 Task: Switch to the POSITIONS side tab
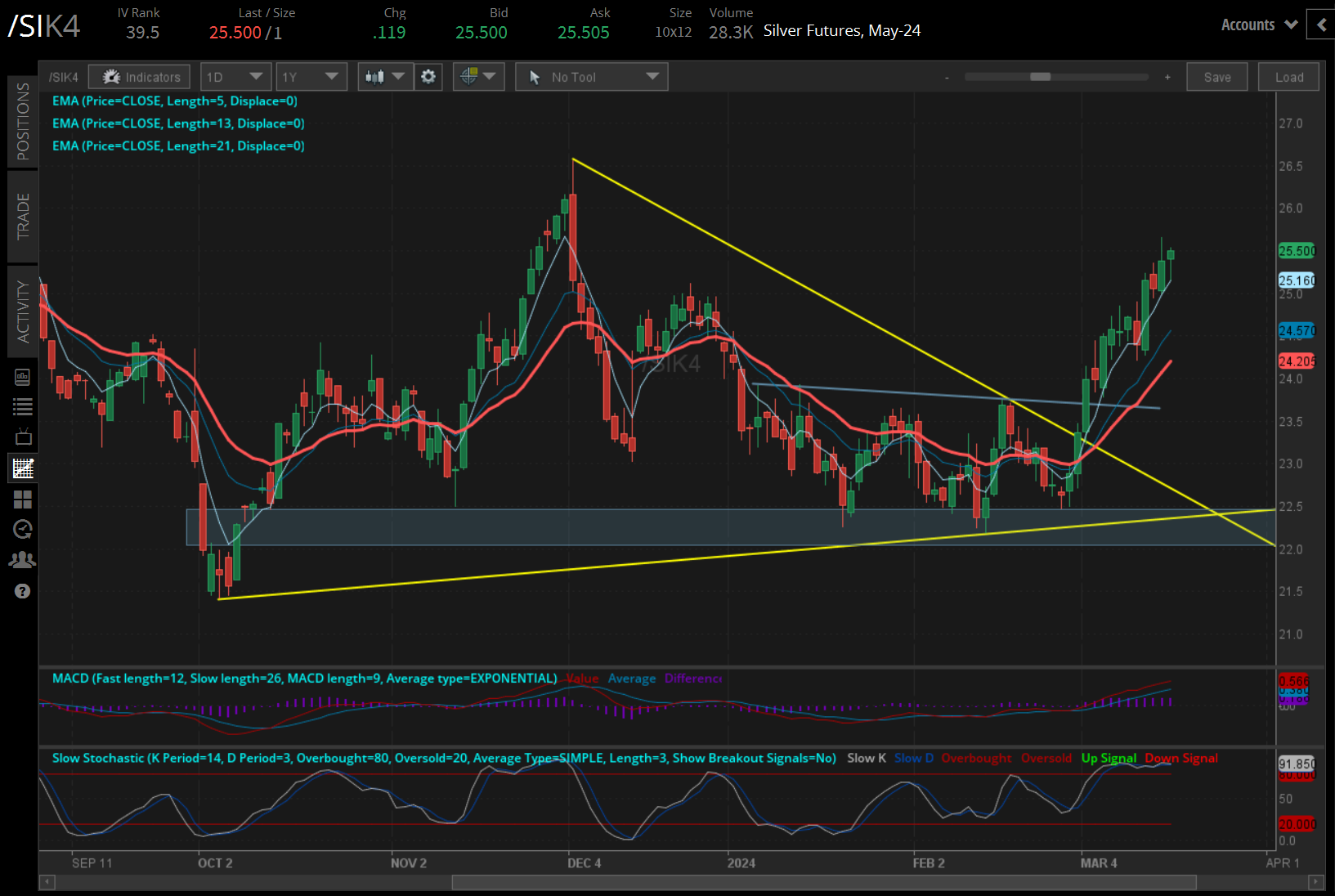tap(23, 121)
